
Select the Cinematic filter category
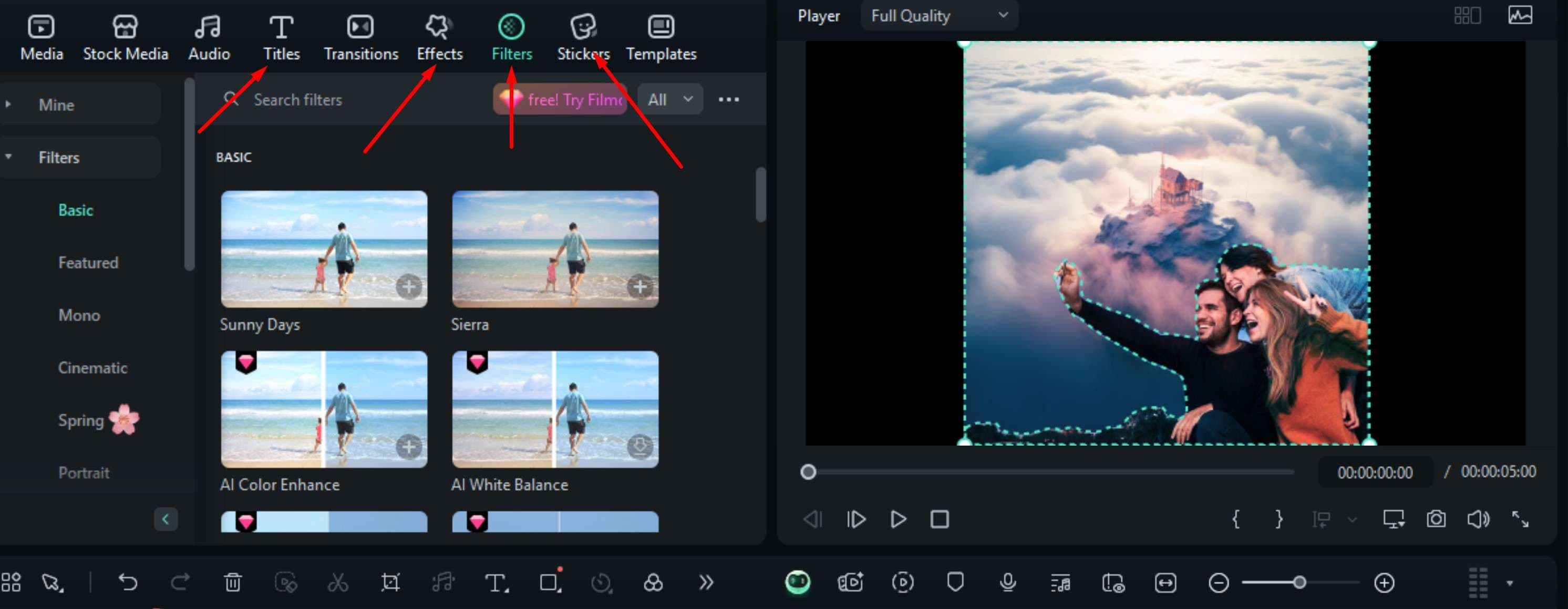coord(92,367)
